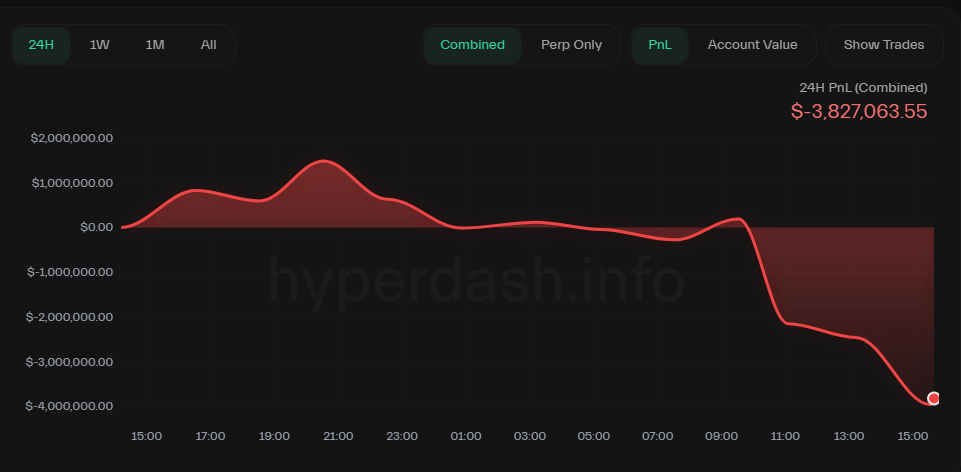The image size is (961, 472).
Task: Click the 13:00 time axis label
Action: (x=849, y=436)
